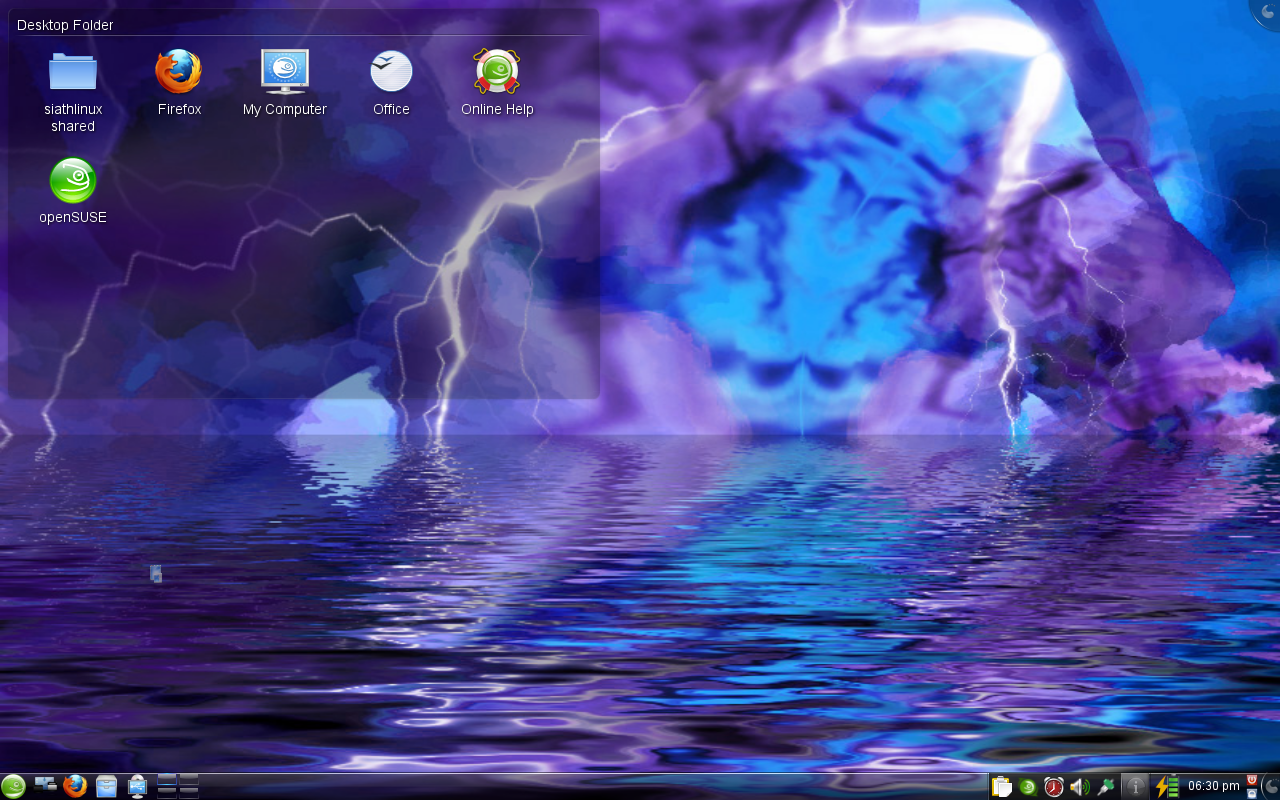
Task: Click the network plug tray icon
Action: (x=1106, y=787)
